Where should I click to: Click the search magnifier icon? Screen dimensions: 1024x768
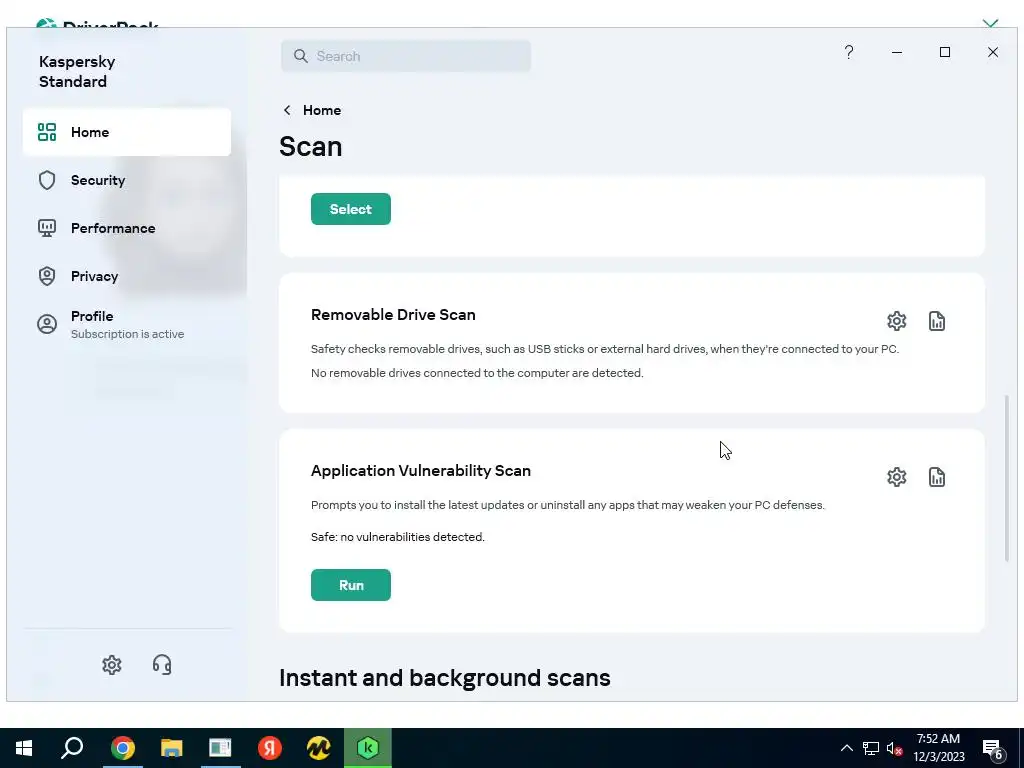pyautogui.click(x=300, y=56)
